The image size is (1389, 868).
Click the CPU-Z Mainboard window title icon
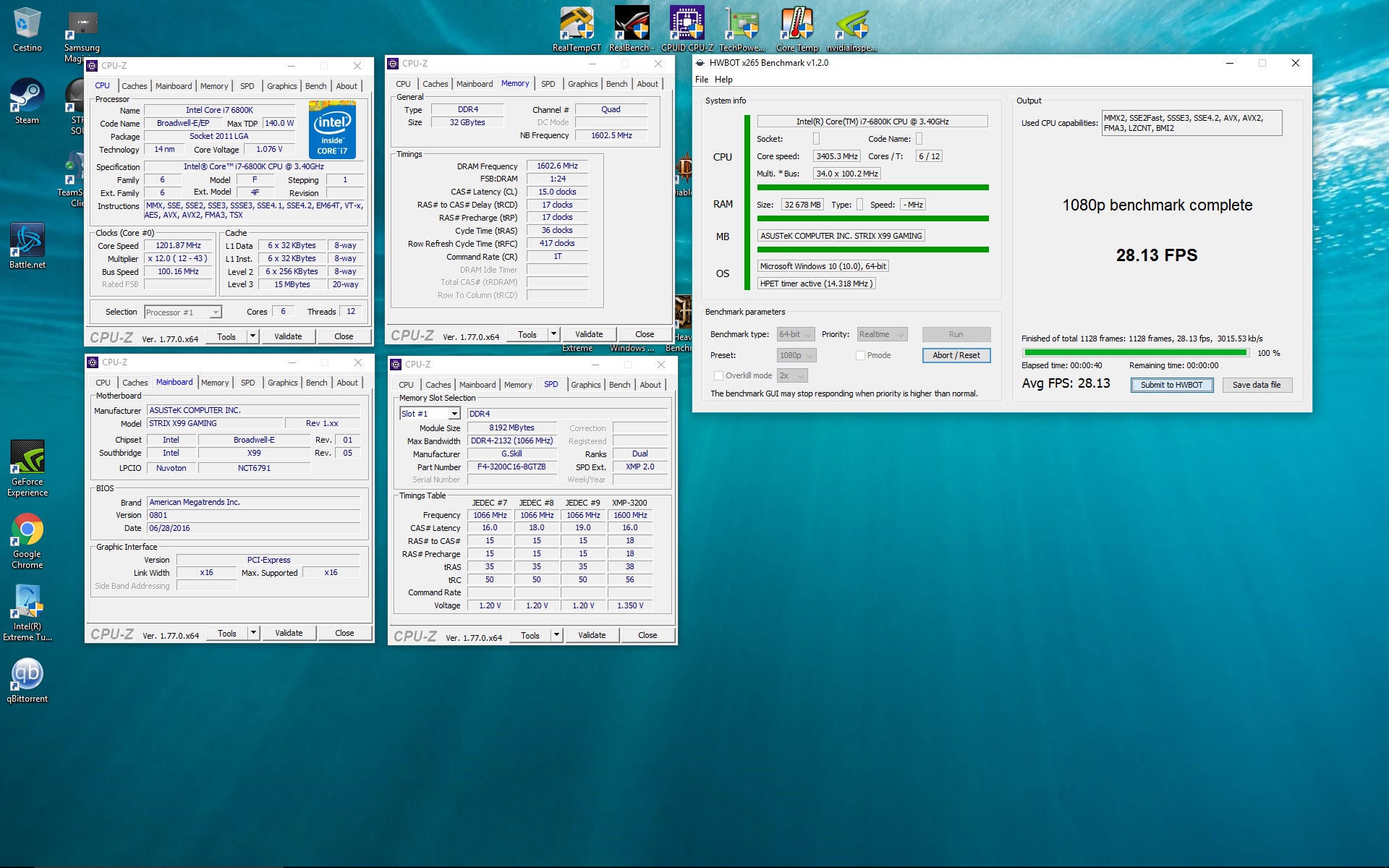(x=93, y=362)
